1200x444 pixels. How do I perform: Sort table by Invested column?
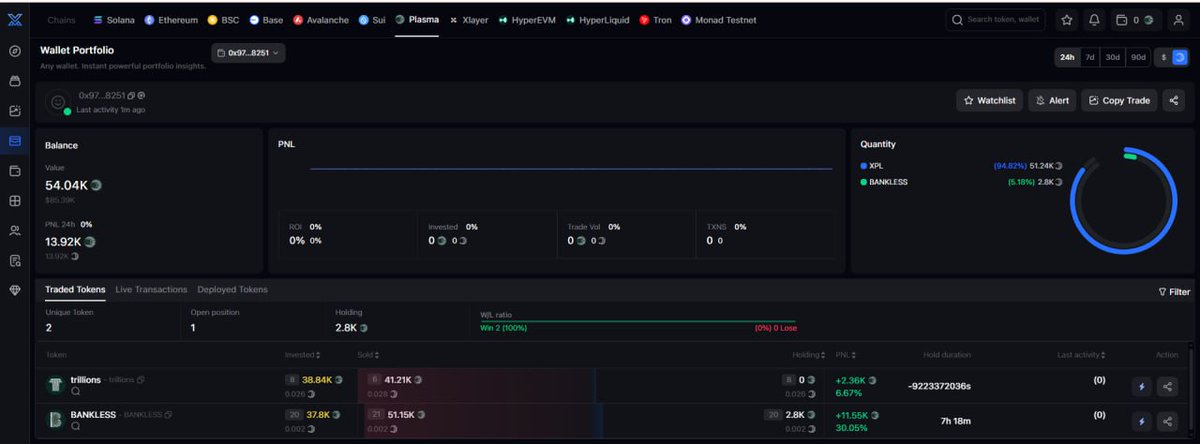302,354
